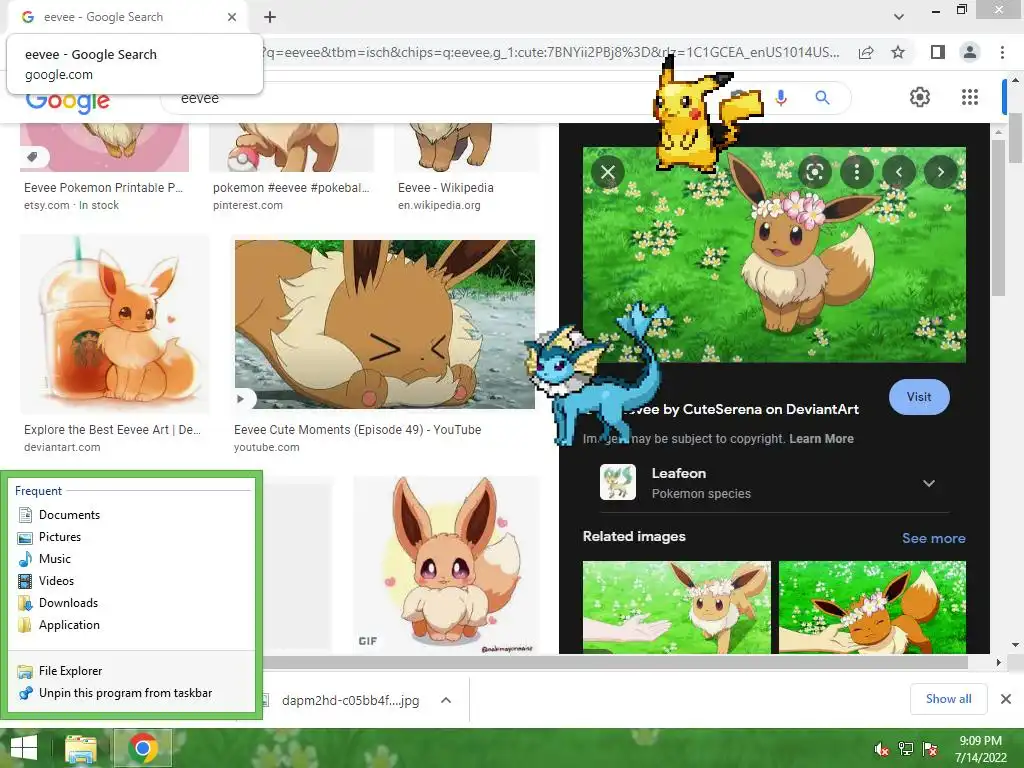The width and height of the screenshot is (1024, 768).
Task: Click See more related images
Action: (x=933, y=538)
